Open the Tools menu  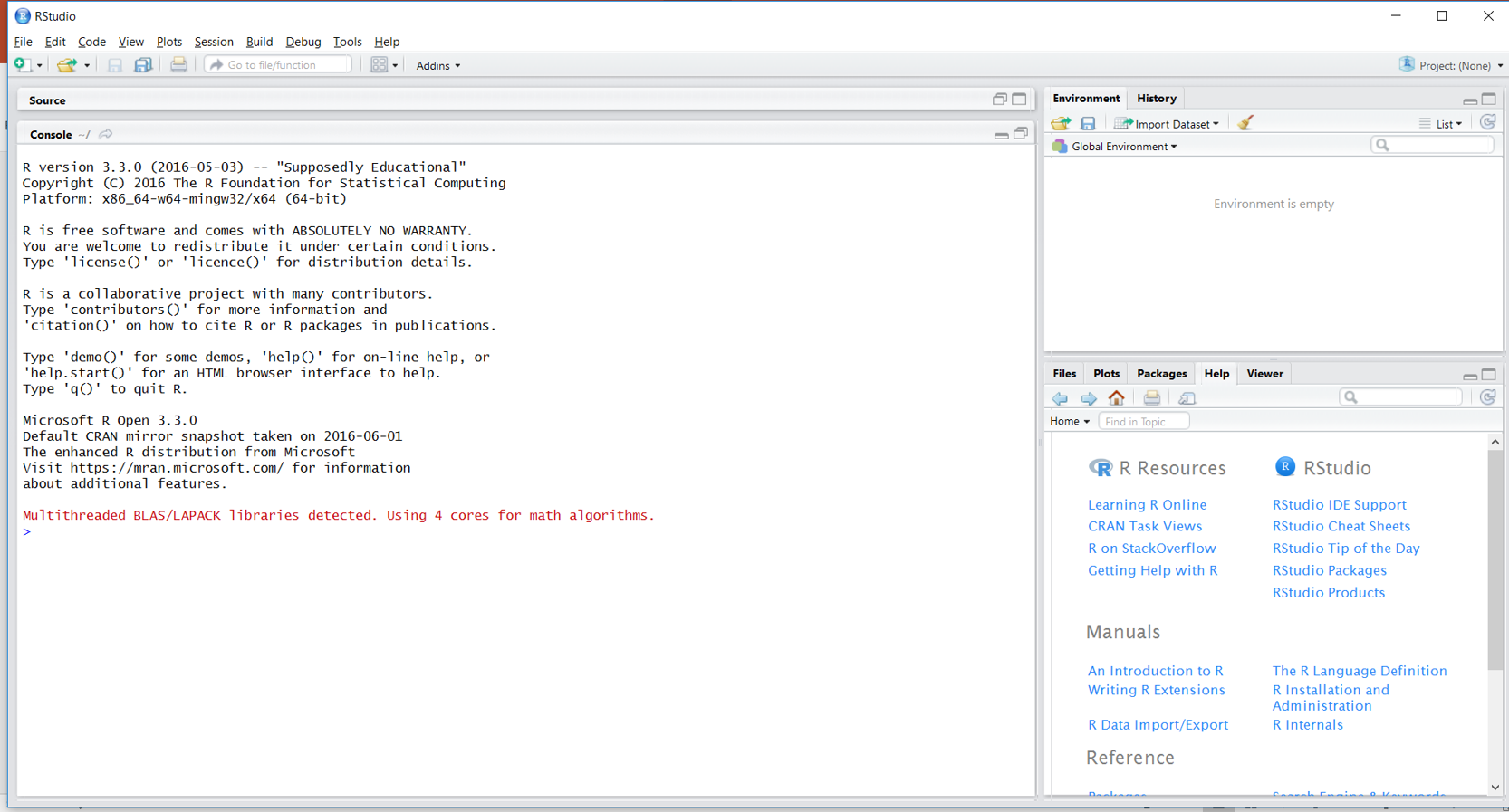click(347, 42)
